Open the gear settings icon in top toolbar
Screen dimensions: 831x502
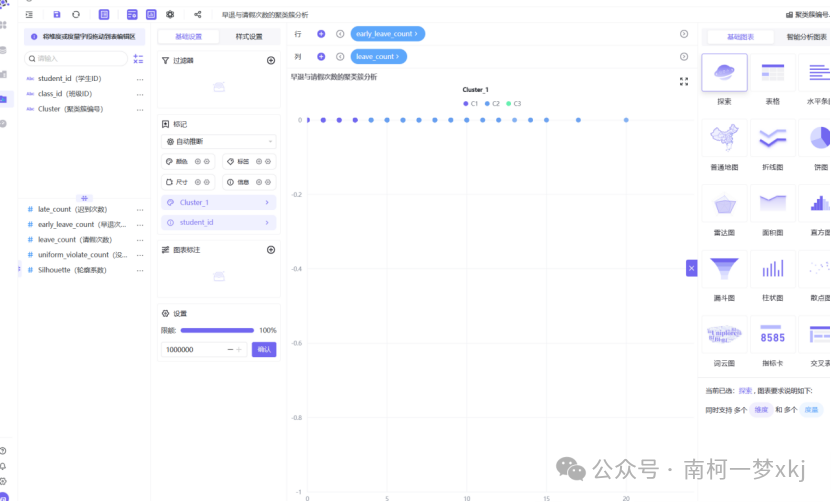point(170,14)
